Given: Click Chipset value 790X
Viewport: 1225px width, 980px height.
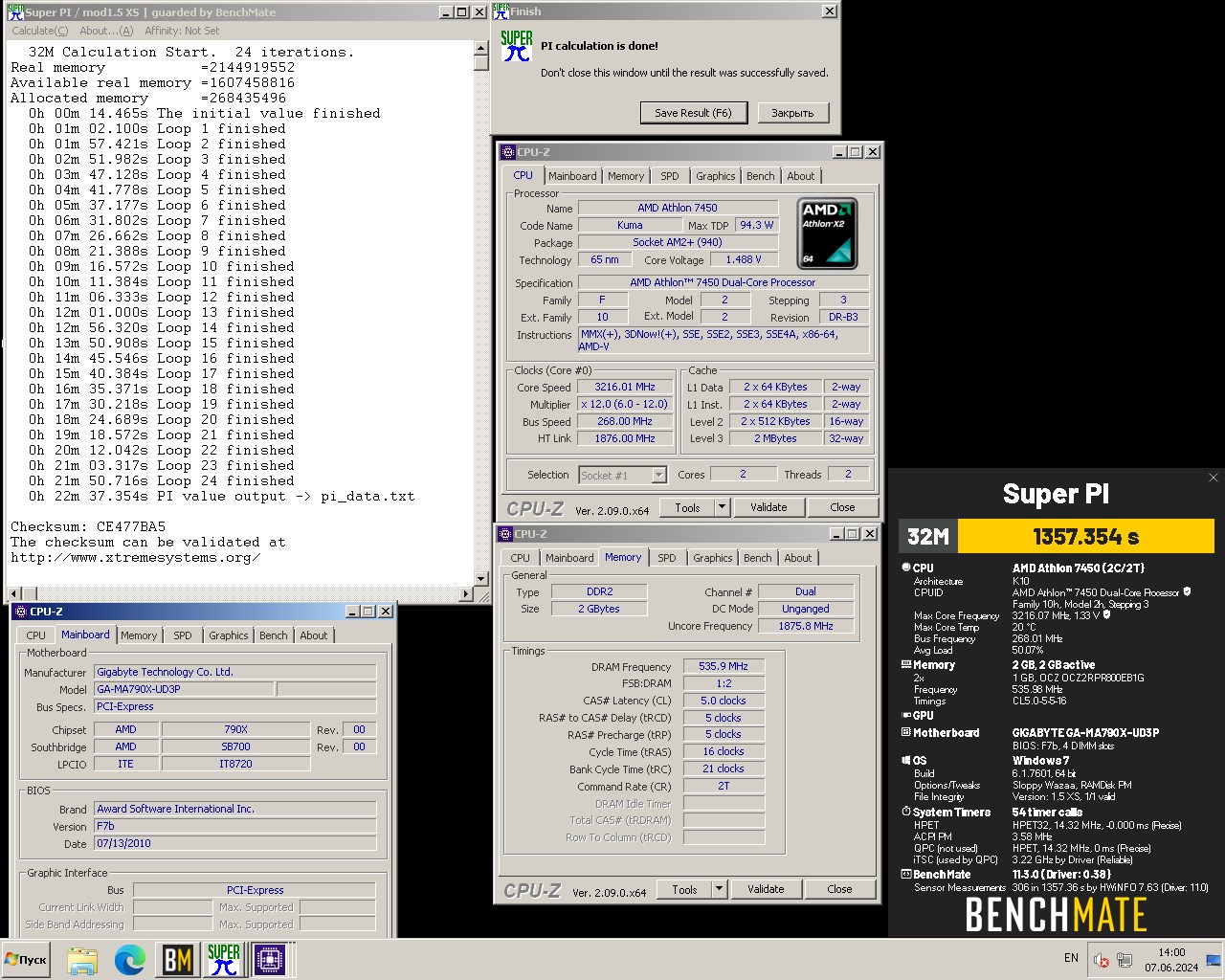Looking at the screenshot, I should pos(235,729).
